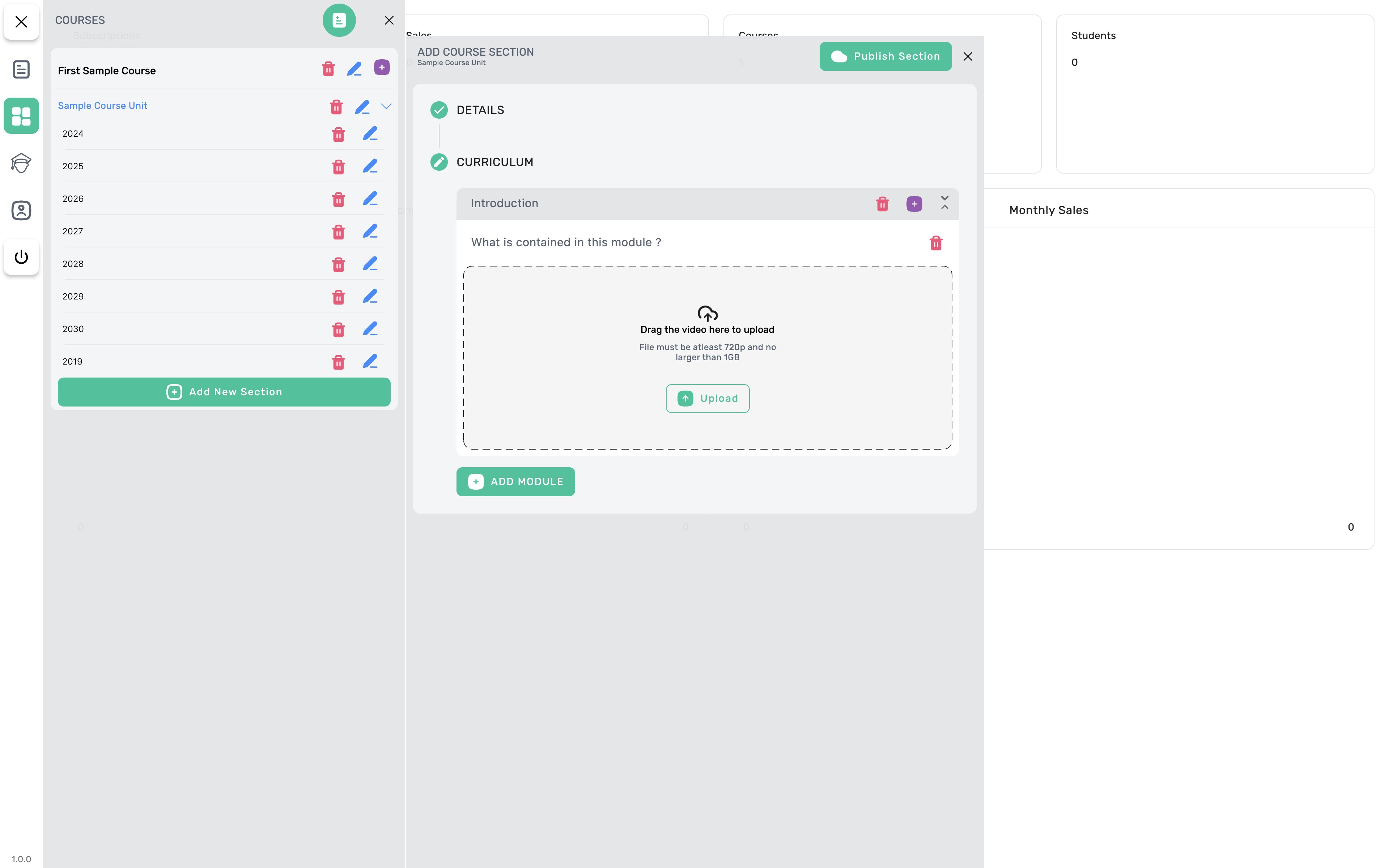Delete the 2026 section
Viewport: 1389px width, 868px height.
(x=338, y=199)
